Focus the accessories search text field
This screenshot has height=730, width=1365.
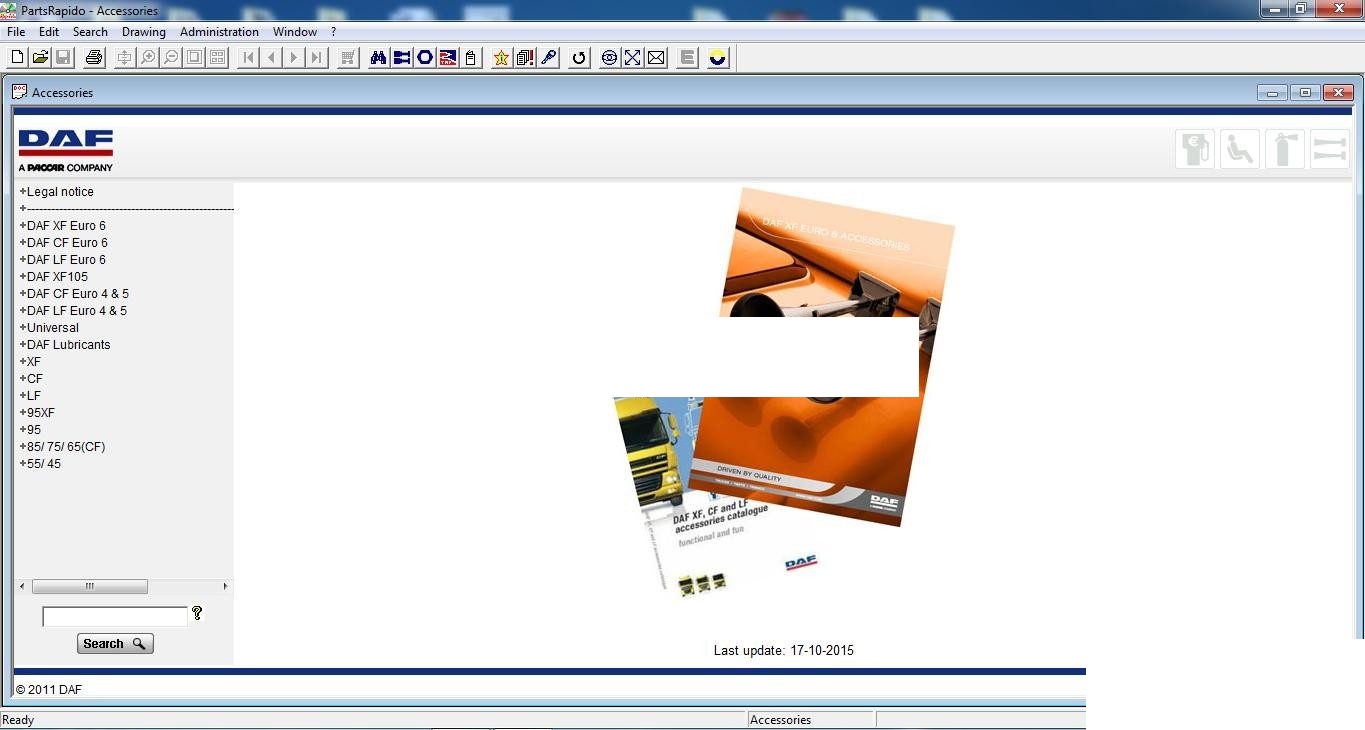115,616
